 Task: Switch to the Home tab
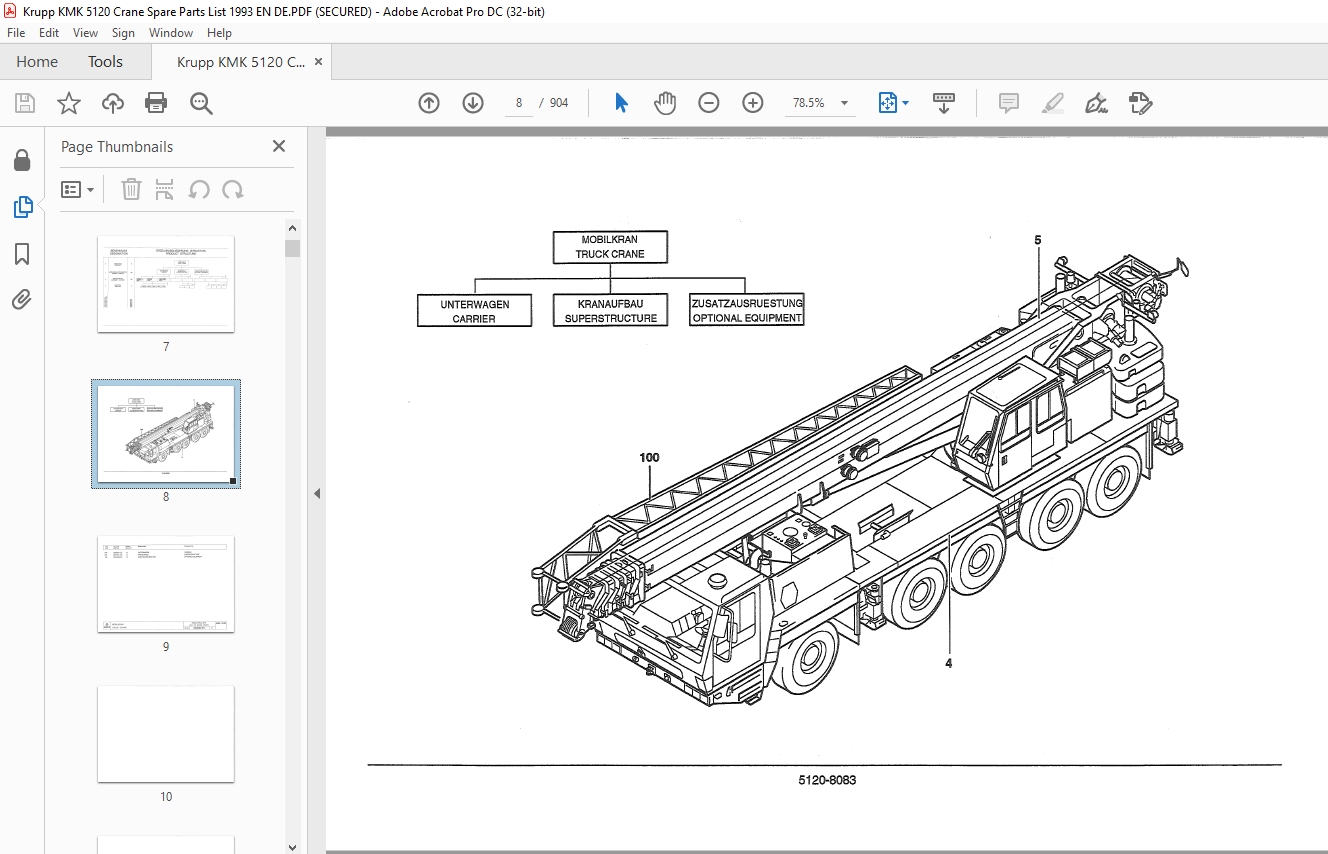37,62
